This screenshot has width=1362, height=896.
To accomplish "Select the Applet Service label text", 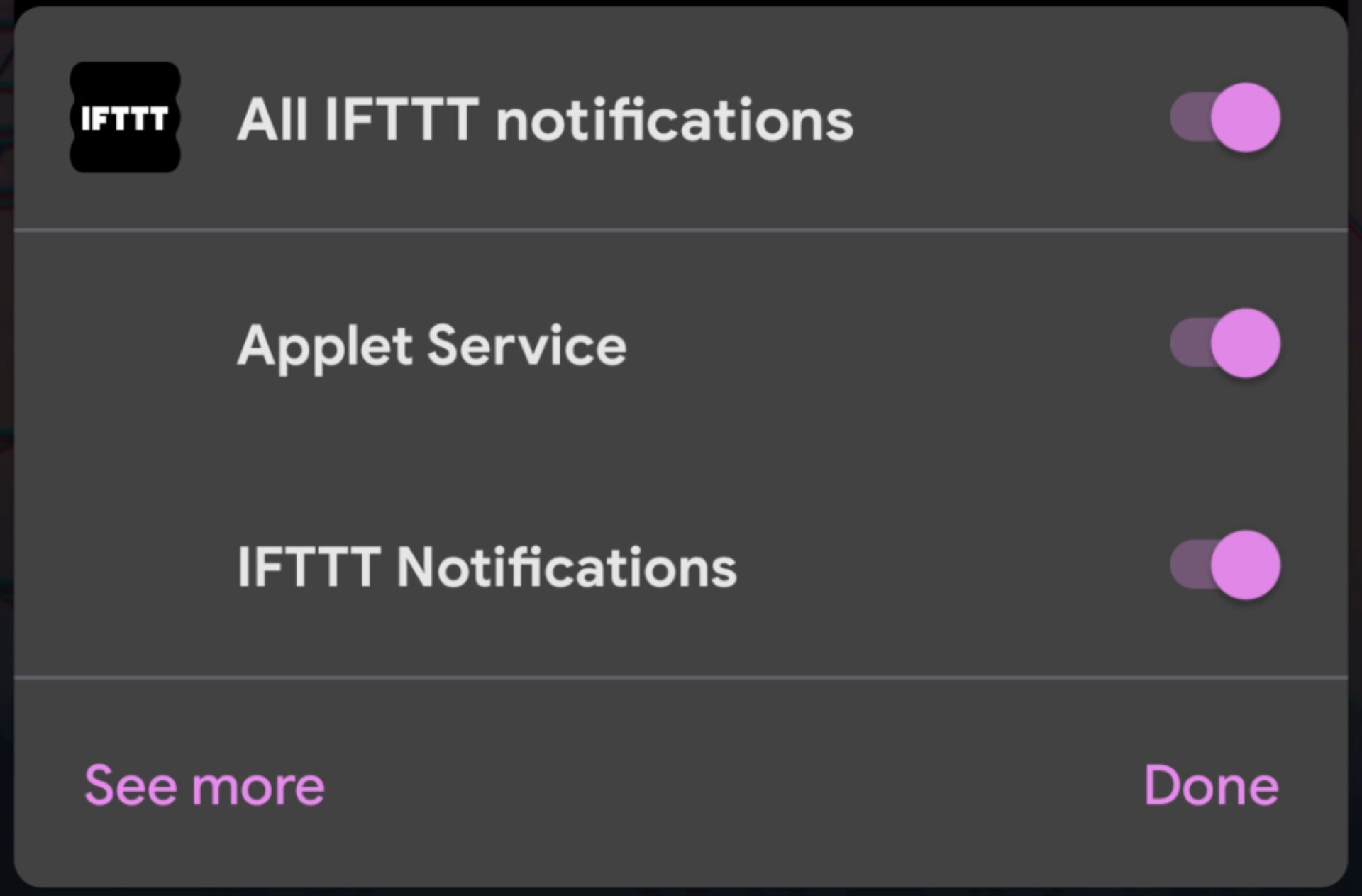I will tap(431, 345).
